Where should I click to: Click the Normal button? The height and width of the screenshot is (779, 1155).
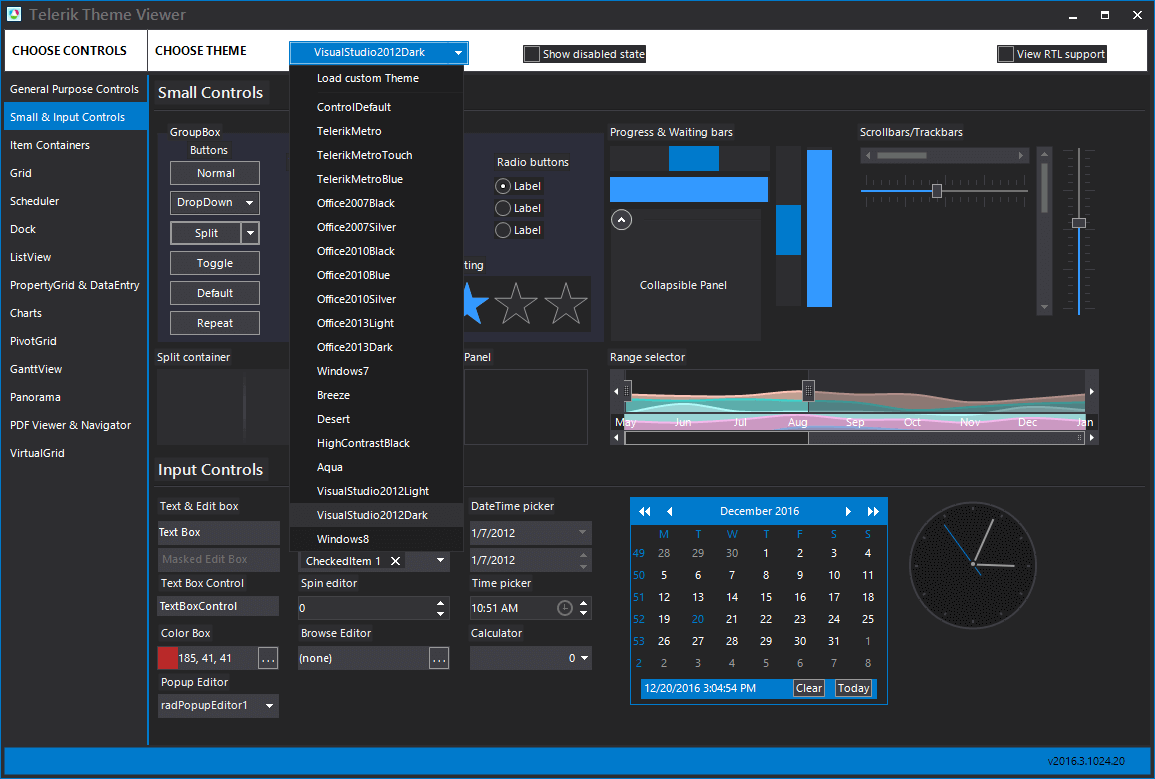[x=215, y=173]
